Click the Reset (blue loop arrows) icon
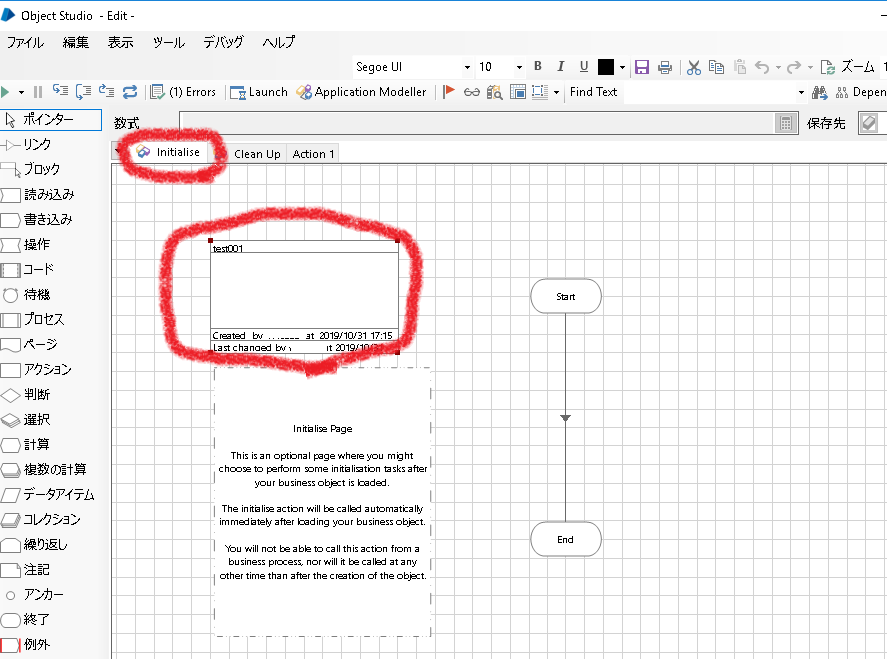This screenshot has height=659, width=887. point(130,92)
